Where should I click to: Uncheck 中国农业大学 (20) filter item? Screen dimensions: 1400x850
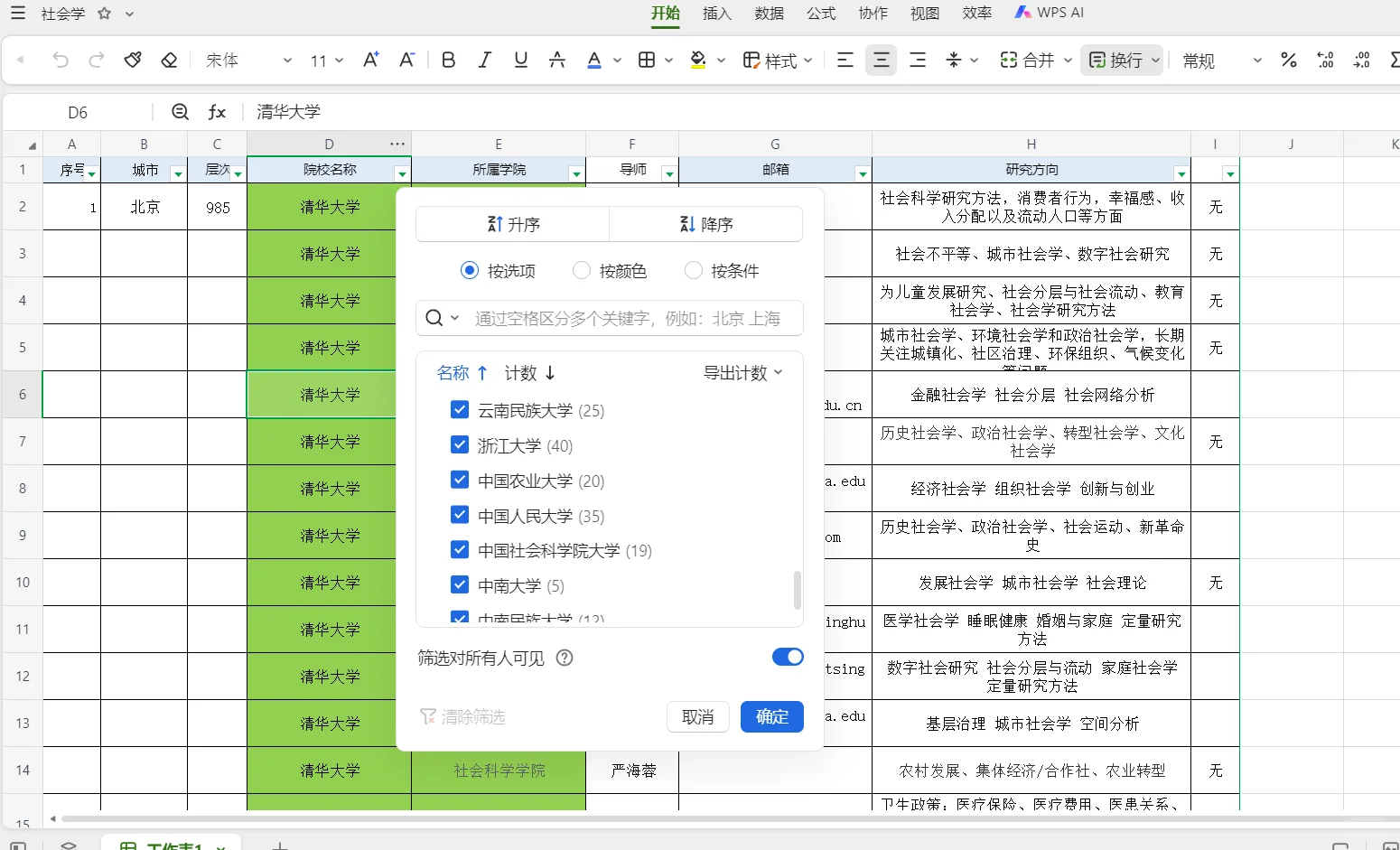[460, 481]
